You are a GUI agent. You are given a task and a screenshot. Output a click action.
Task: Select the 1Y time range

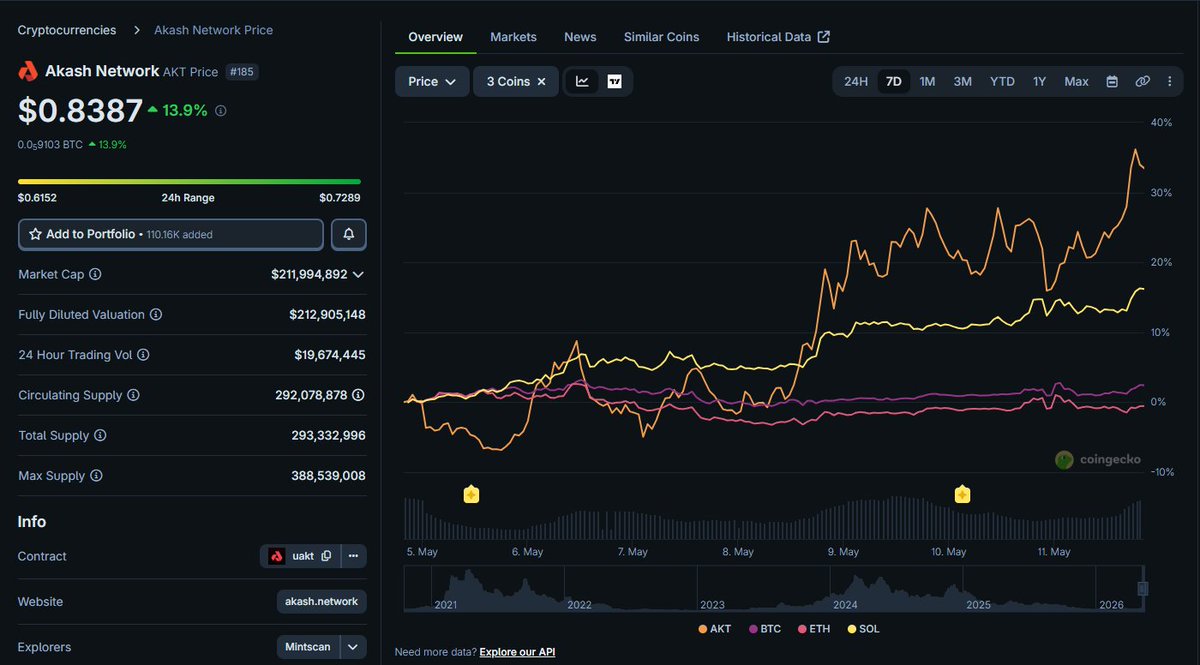tap(1039, 81)
